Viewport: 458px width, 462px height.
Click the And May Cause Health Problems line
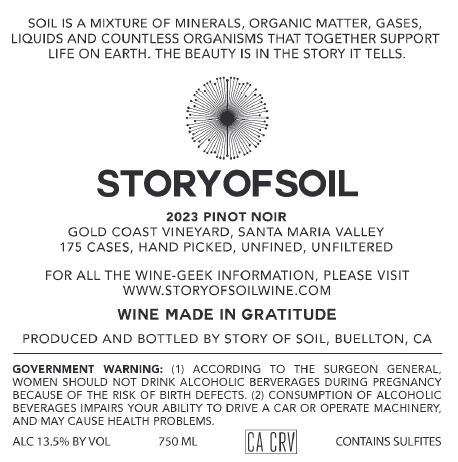coord(113,421)
